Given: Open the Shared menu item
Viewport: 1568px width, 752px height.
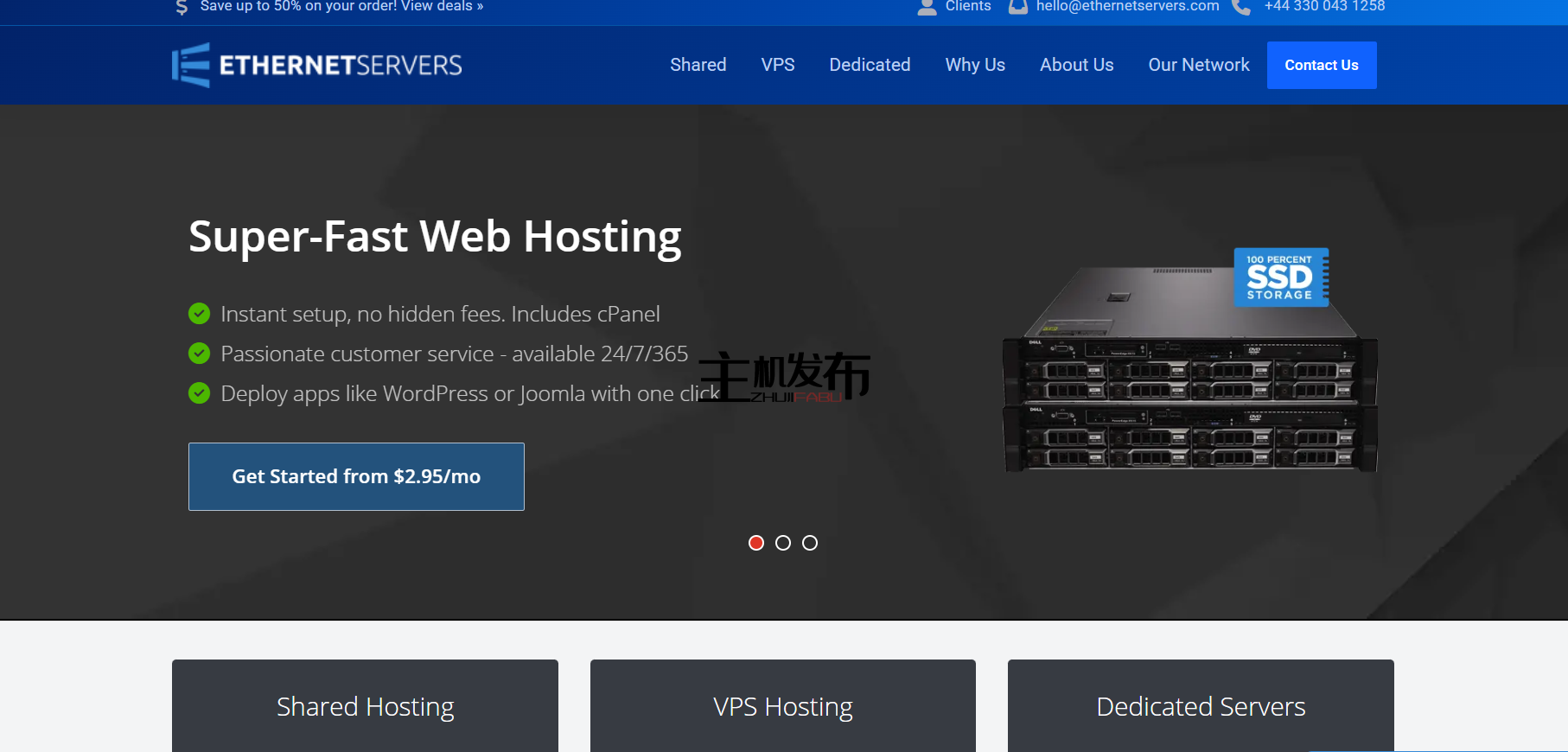Looking at the screenshot, I should click(x=698, y=65).
